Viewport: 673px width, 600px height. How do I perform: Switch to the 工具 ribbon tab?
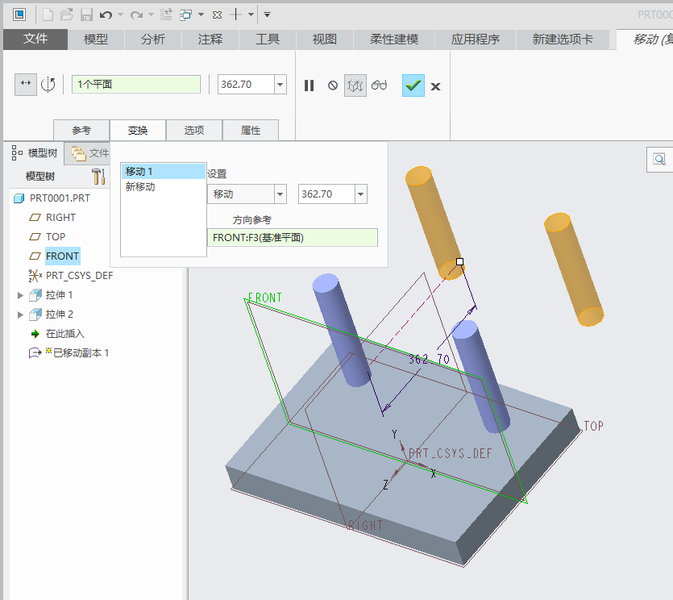pyautogui.click(x=267, y=39)
